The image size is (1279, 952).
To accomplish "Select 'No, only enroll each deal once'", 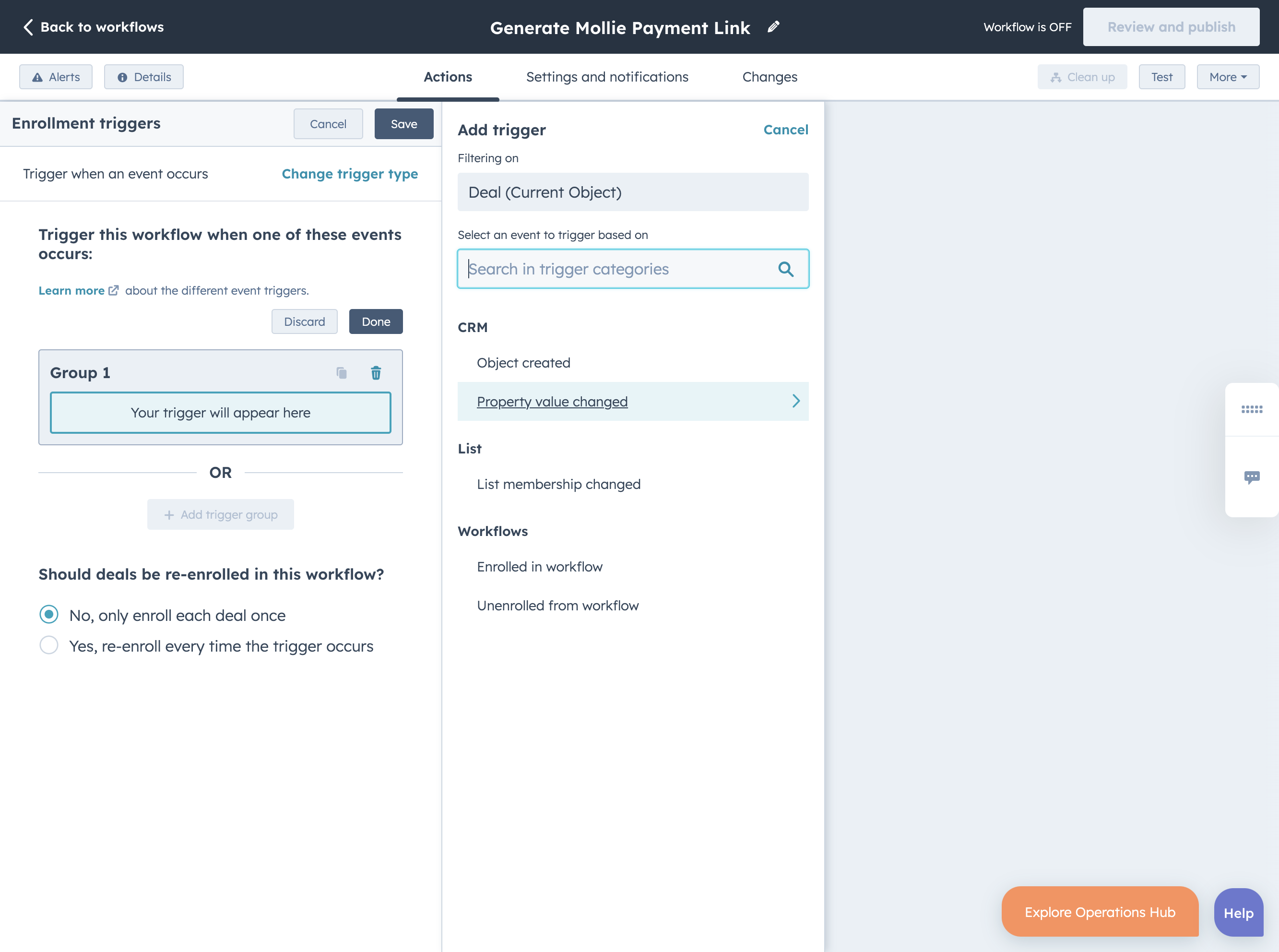I will pyautogui.click(x=49, y=614).
